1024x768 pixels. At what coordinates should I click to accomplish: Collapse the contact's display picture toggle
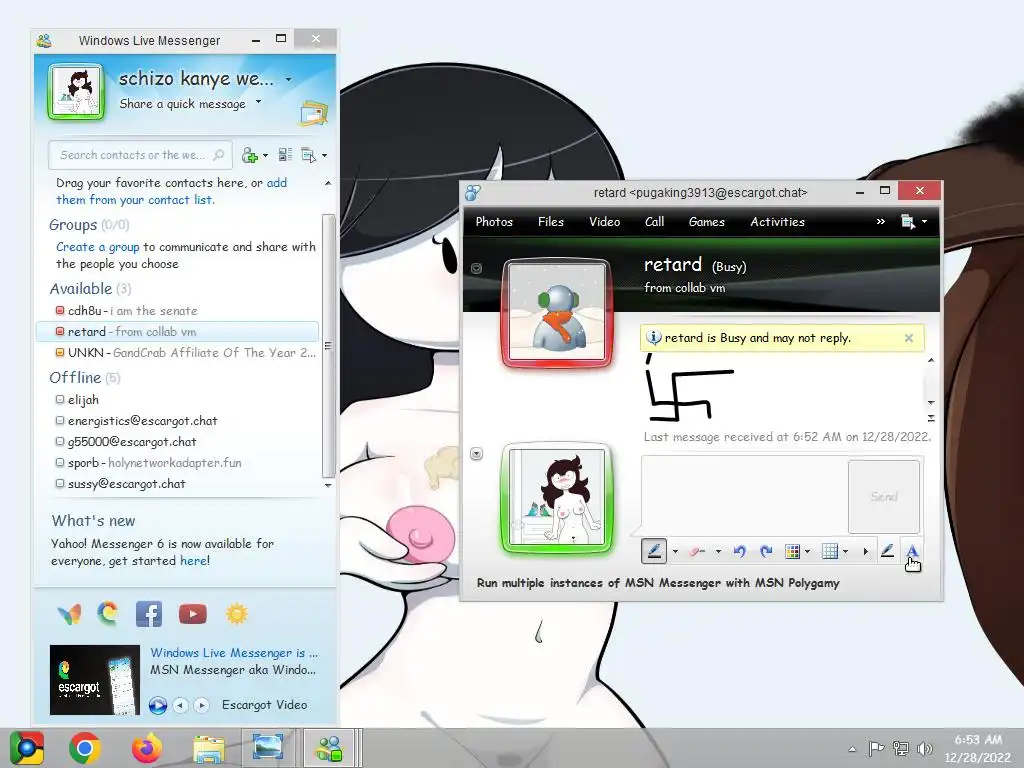tap(477, 268)
